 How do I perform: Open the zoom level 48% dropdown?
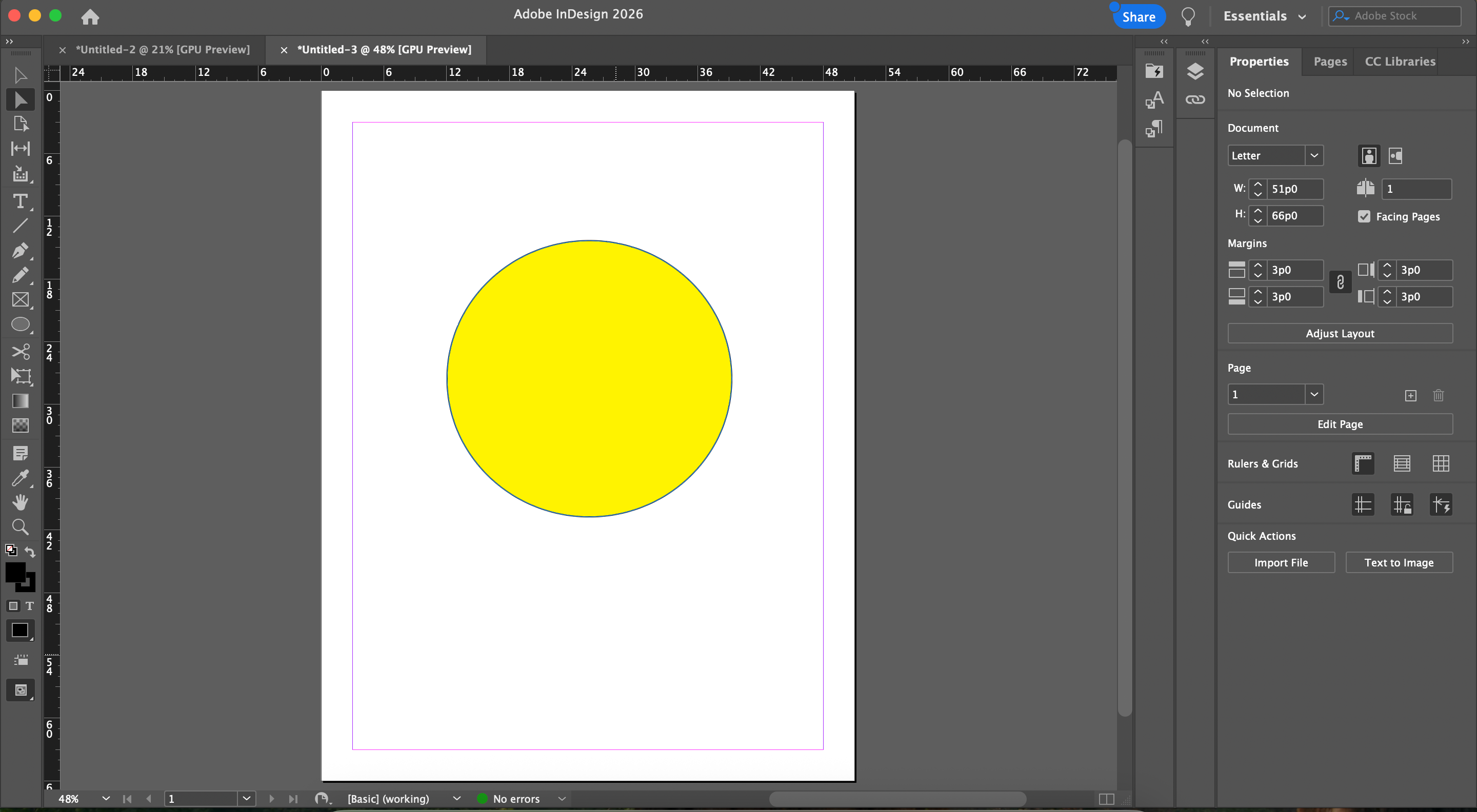pos(106,798)
